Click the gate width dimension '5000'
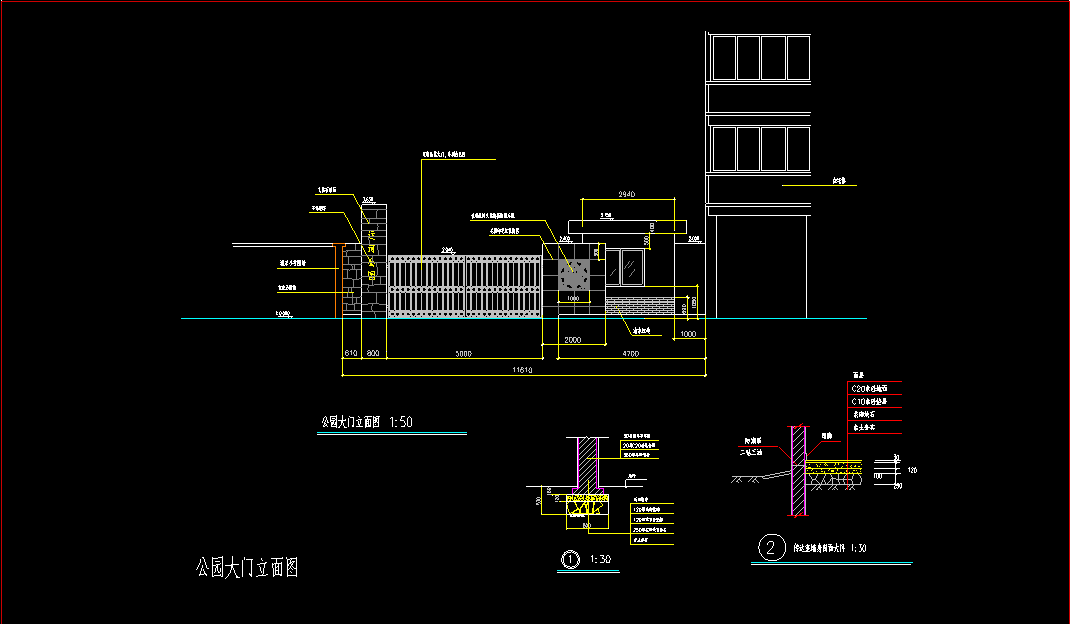Image resolution: width=1070 pixels, height=624 pixels. (463, 354)
